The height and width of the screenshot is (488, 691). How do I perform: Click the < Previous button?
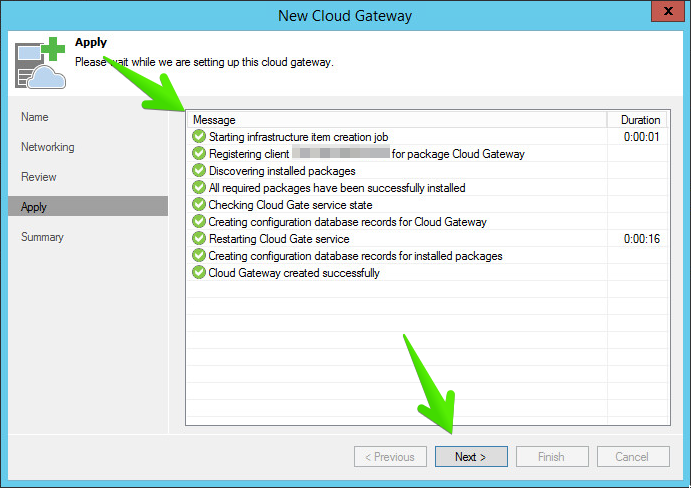(x=390, y=457)
